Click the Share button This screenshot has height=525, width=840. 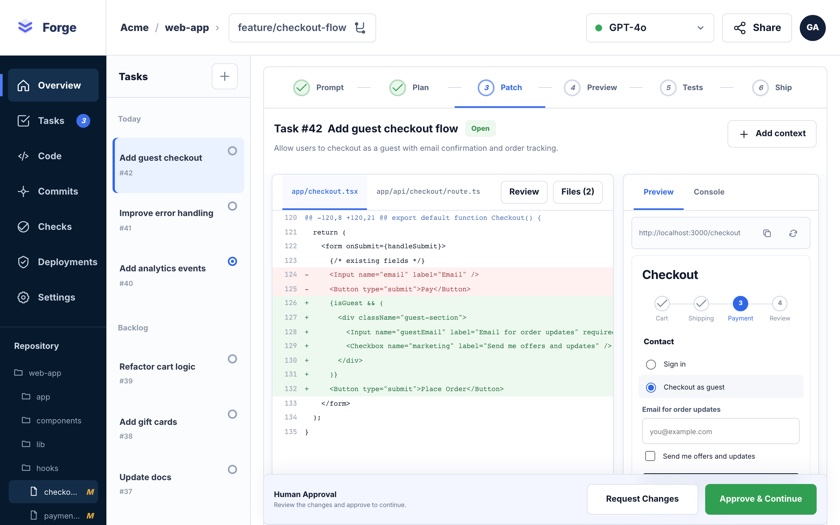757,28
